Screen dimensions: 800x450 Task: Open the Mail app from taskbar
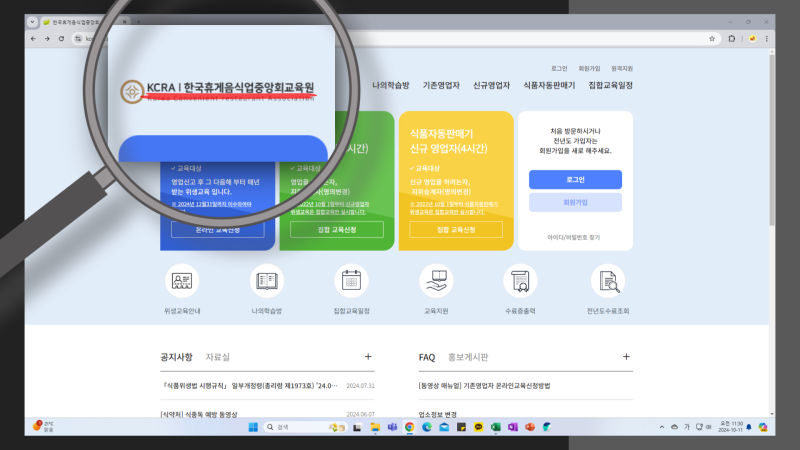(444, 427)
